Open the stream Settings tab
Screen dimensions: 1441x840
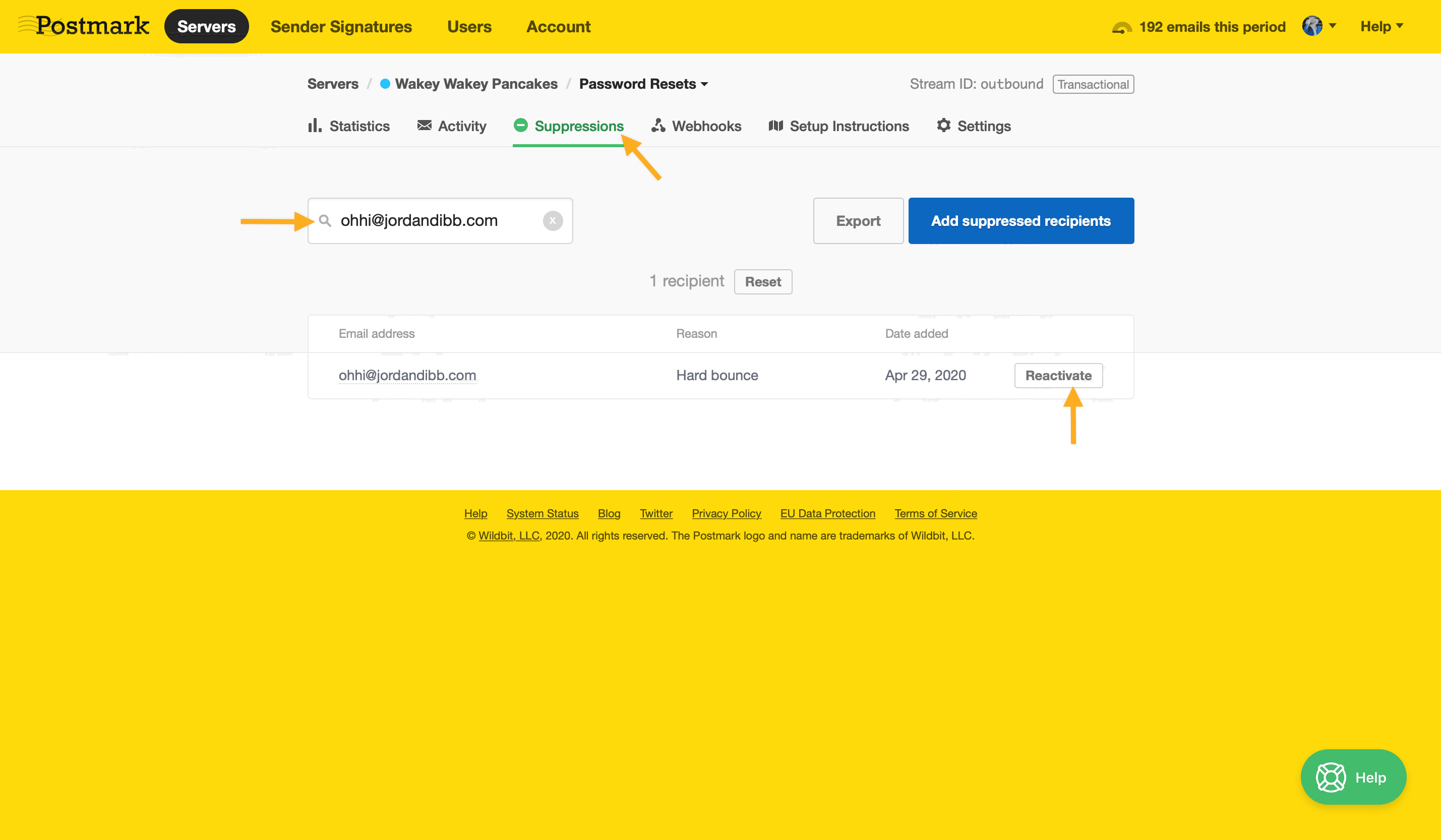tap(974, 126)
